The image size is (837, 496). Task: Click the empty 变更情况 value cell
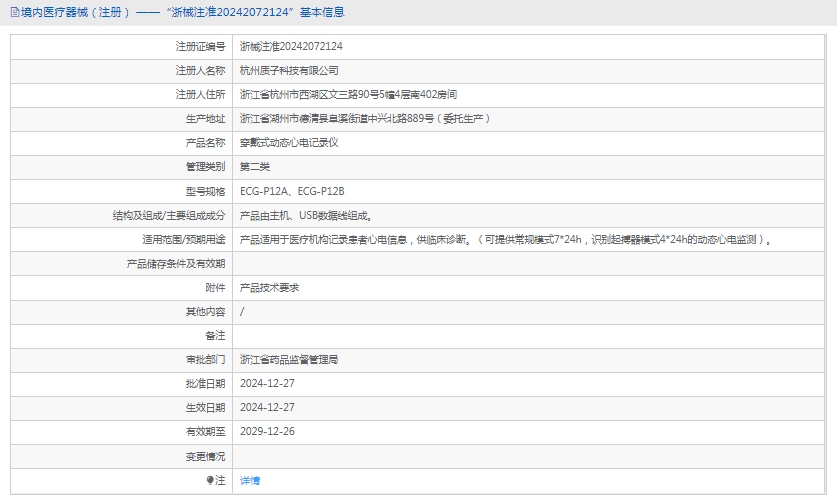[x=528, y=456]
